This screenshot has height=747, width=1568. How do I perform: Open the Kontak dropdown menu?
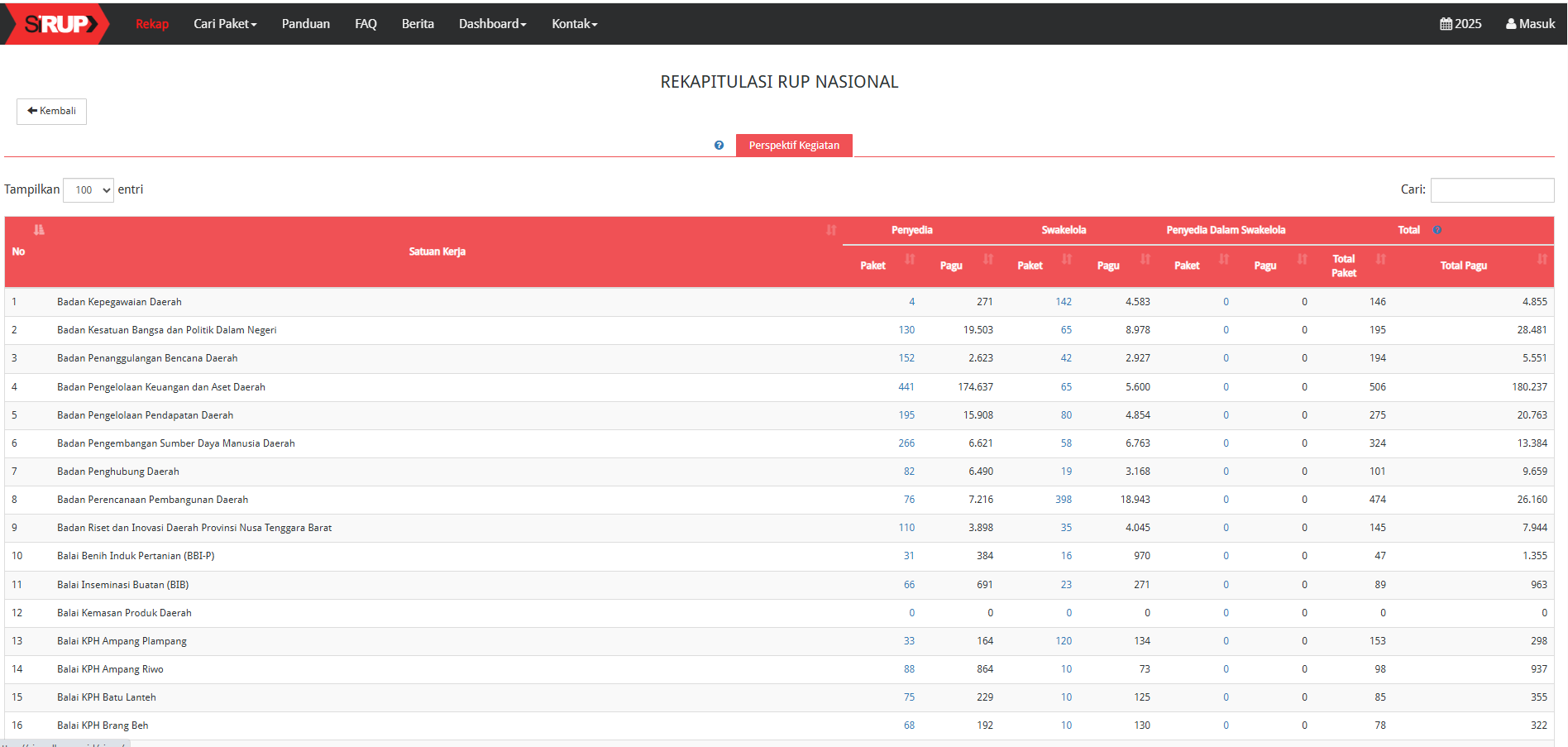tap(574, 24)
